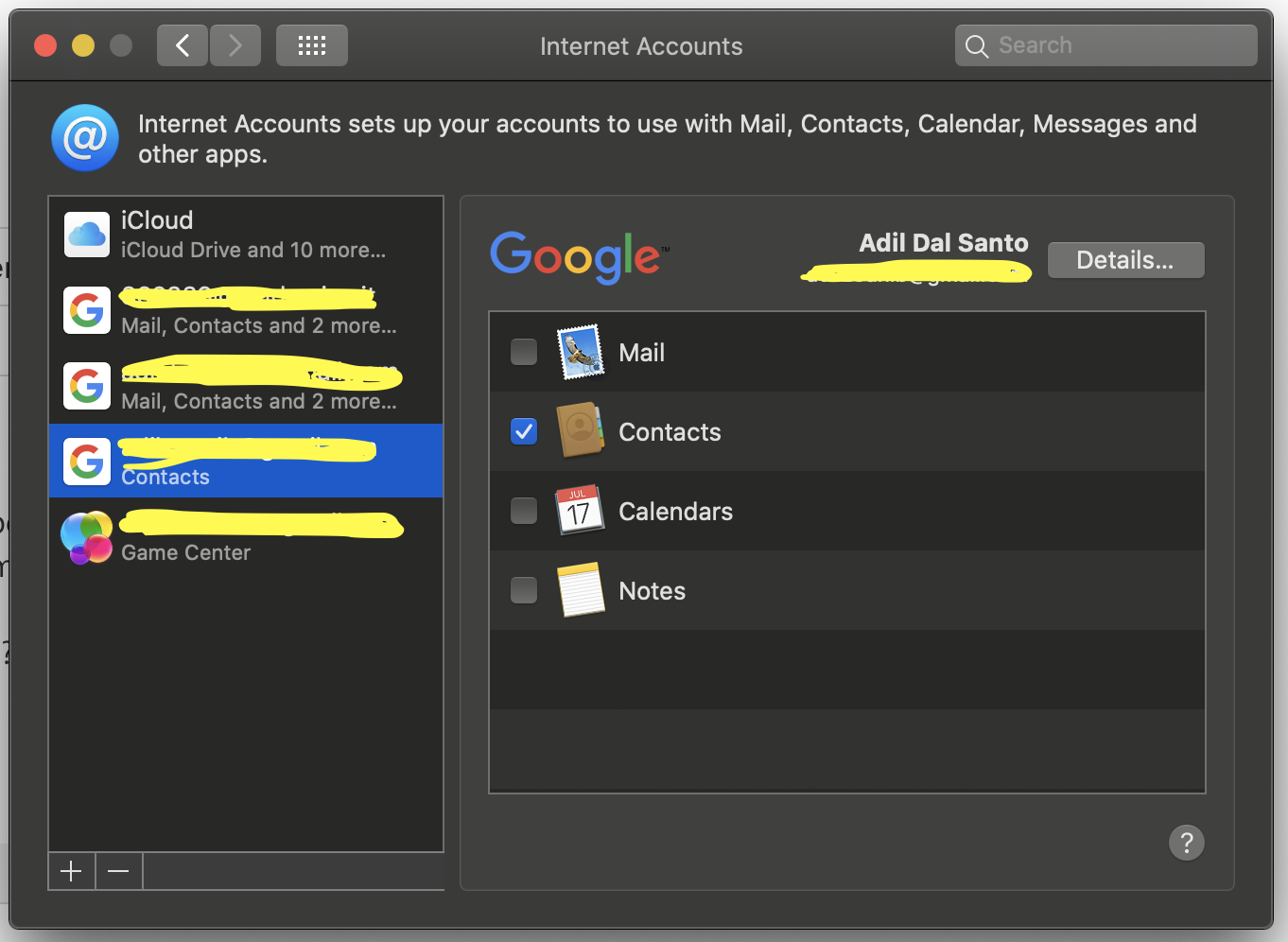The image size is (1288, 942).
Task: Close the Internet Accounts window
Action: point(45,45)
